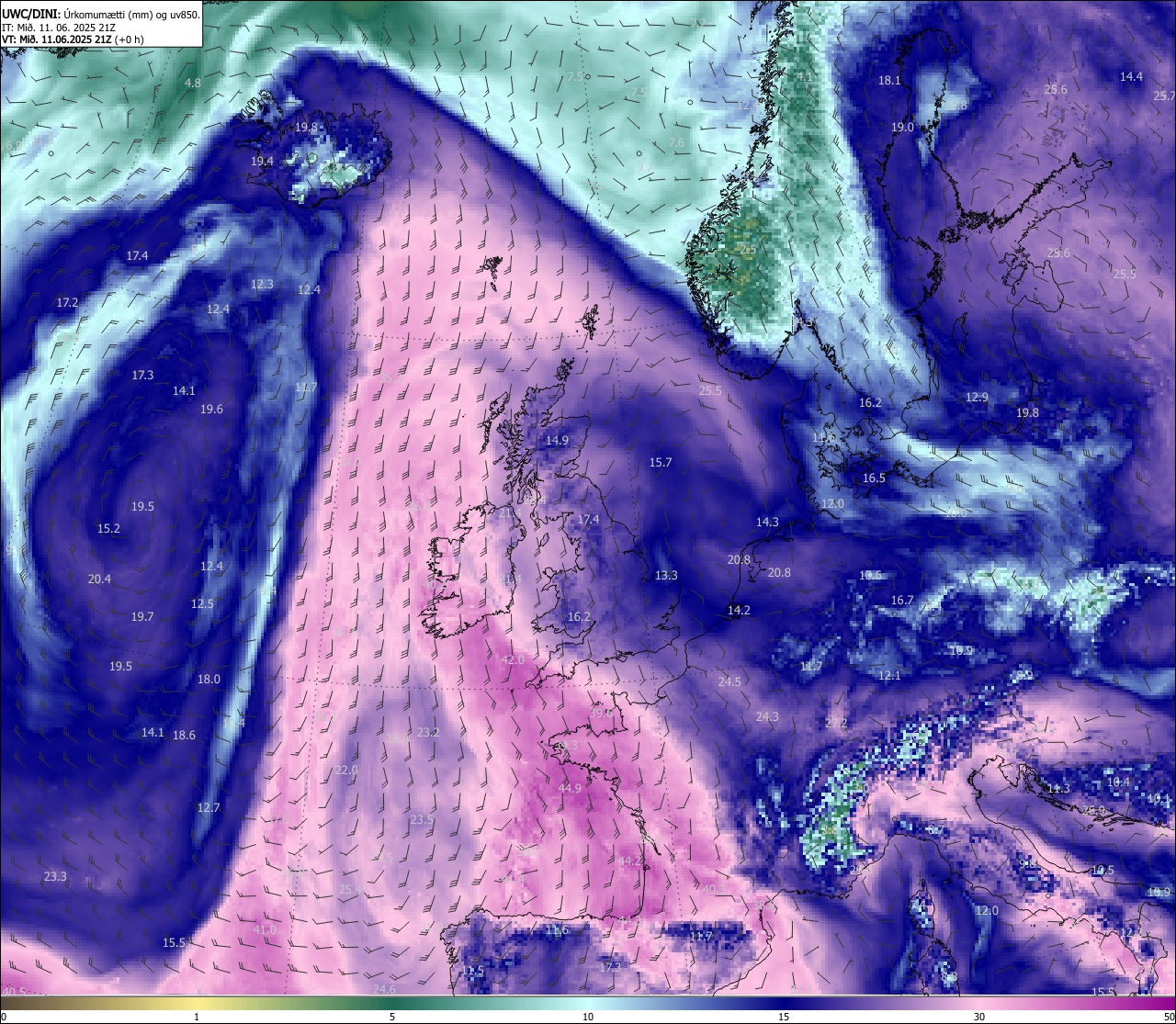Click the 16.5 value near Denmark
Viewport: 1176px width, 1024px height.
(874, 478)
